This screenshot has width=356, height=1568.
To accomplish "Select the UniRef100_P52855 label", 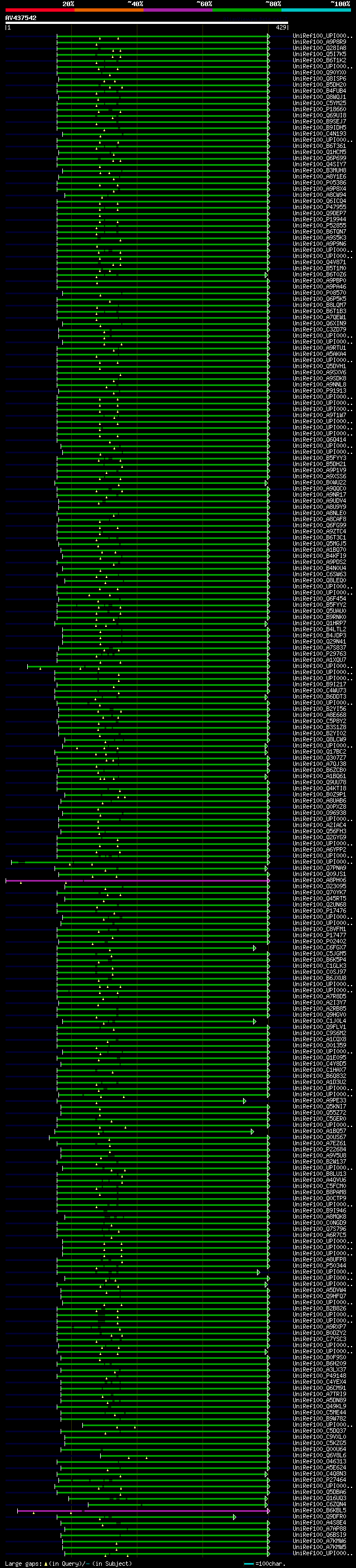I will [x=319, y=226].
